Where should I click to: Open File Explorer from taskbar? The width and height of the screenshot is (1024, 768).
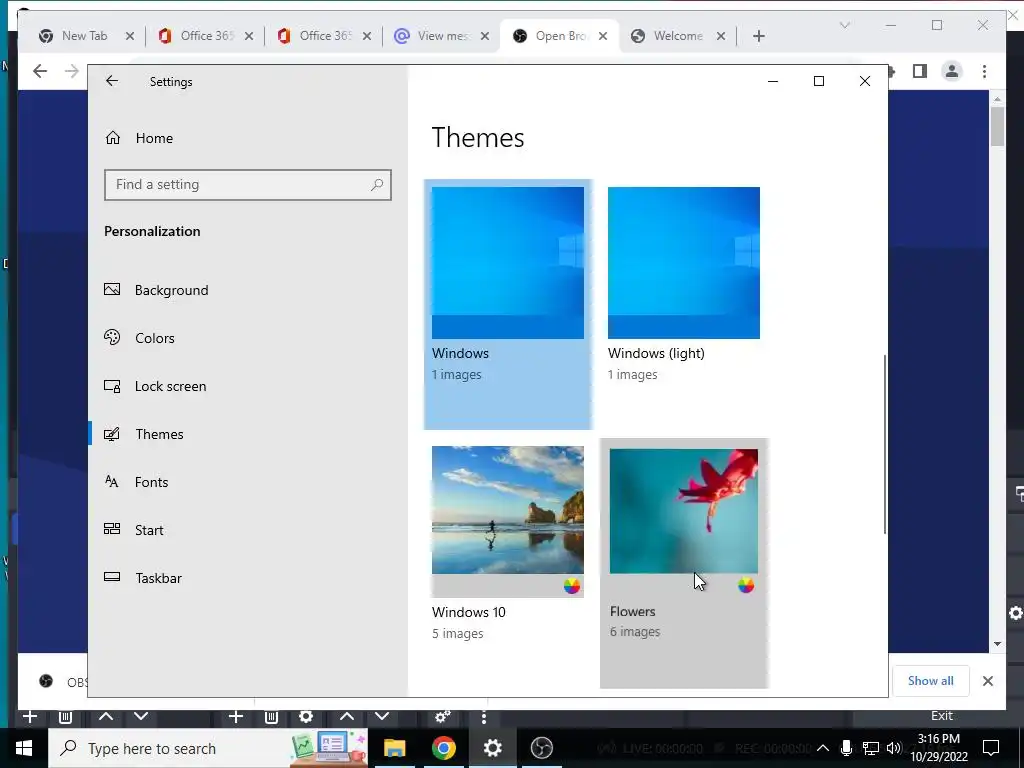click(x=394, y=748)
